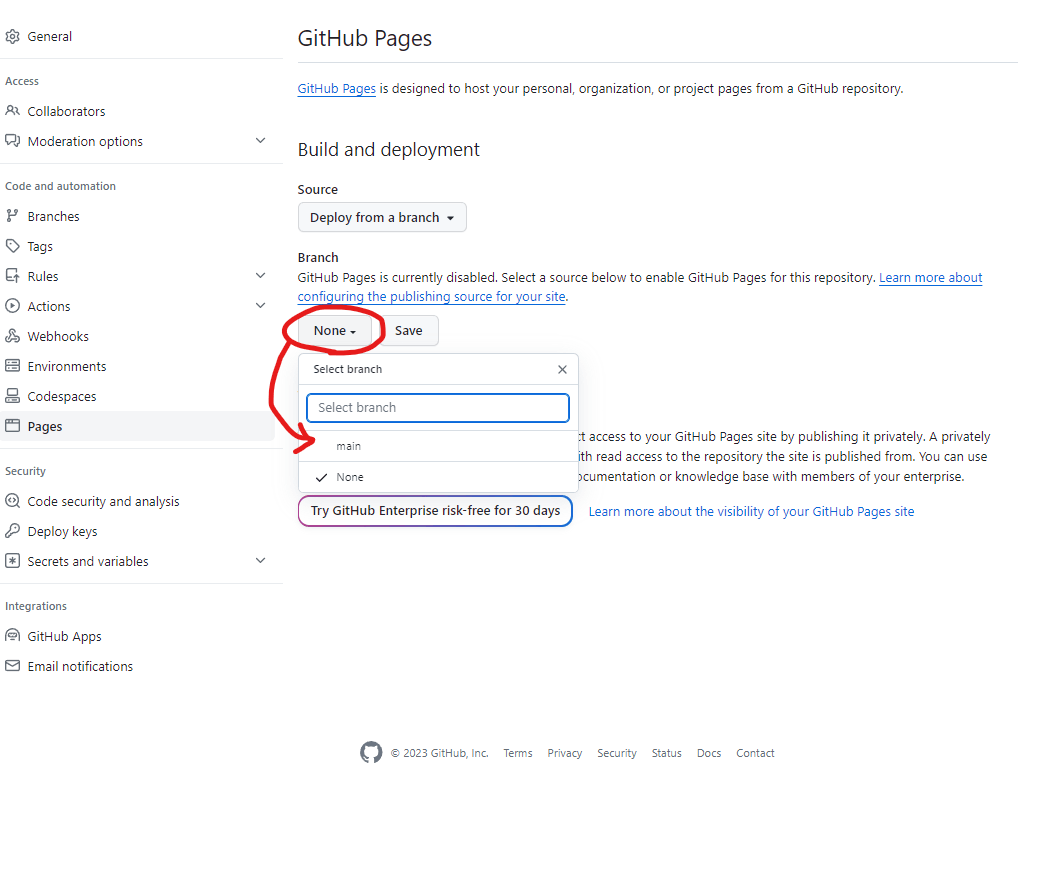Open Deploy keys settings
Image resolution: width=1047 pixels, height=887 pixels.
(62, 531)
